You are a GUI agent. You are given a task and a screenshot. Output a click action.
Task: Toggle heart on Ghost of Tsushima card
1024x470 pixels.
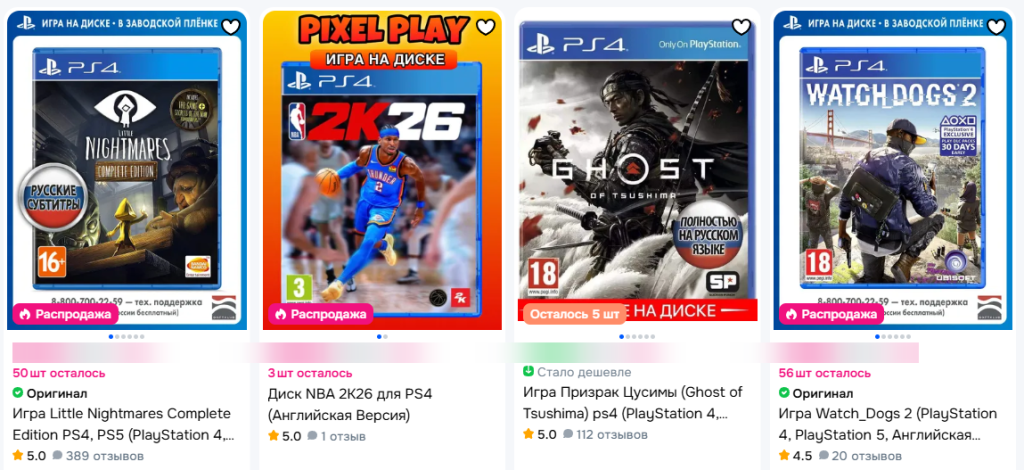(x=741, y=27)
